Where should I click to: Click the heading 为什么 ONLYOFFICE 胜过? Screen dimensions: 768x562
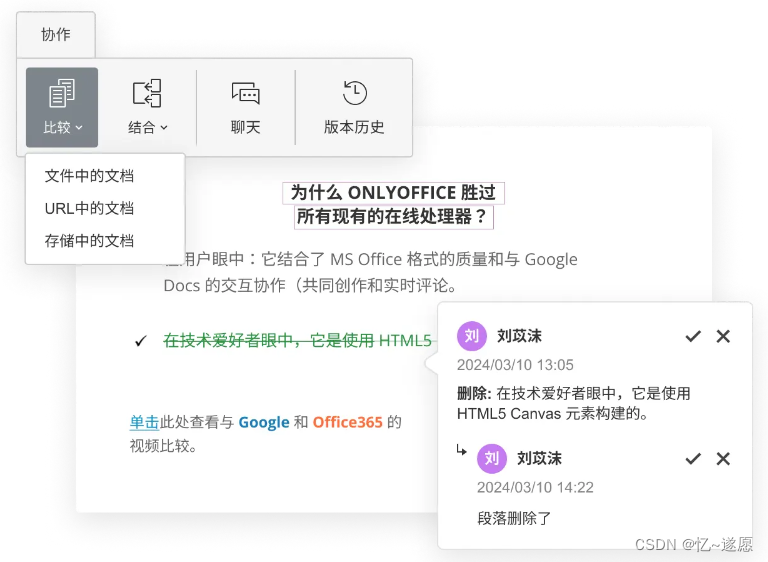(x=393, y=193)
